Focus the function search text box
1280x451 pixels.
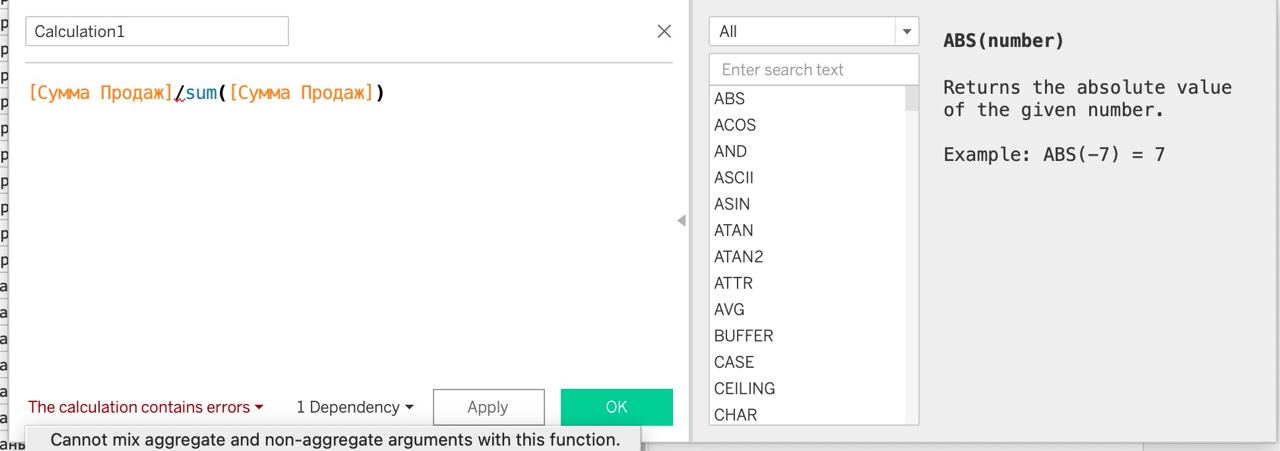pyautogui.click(x=813, y=70)
